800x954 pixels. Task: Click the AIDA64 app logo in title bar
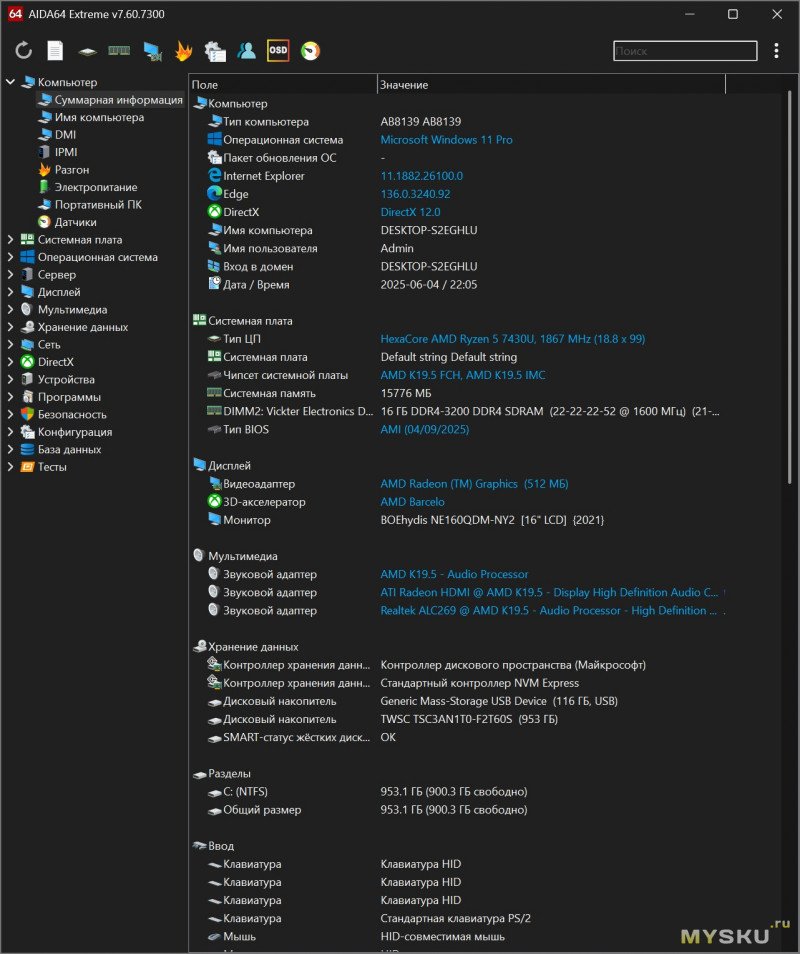(15, 13)
